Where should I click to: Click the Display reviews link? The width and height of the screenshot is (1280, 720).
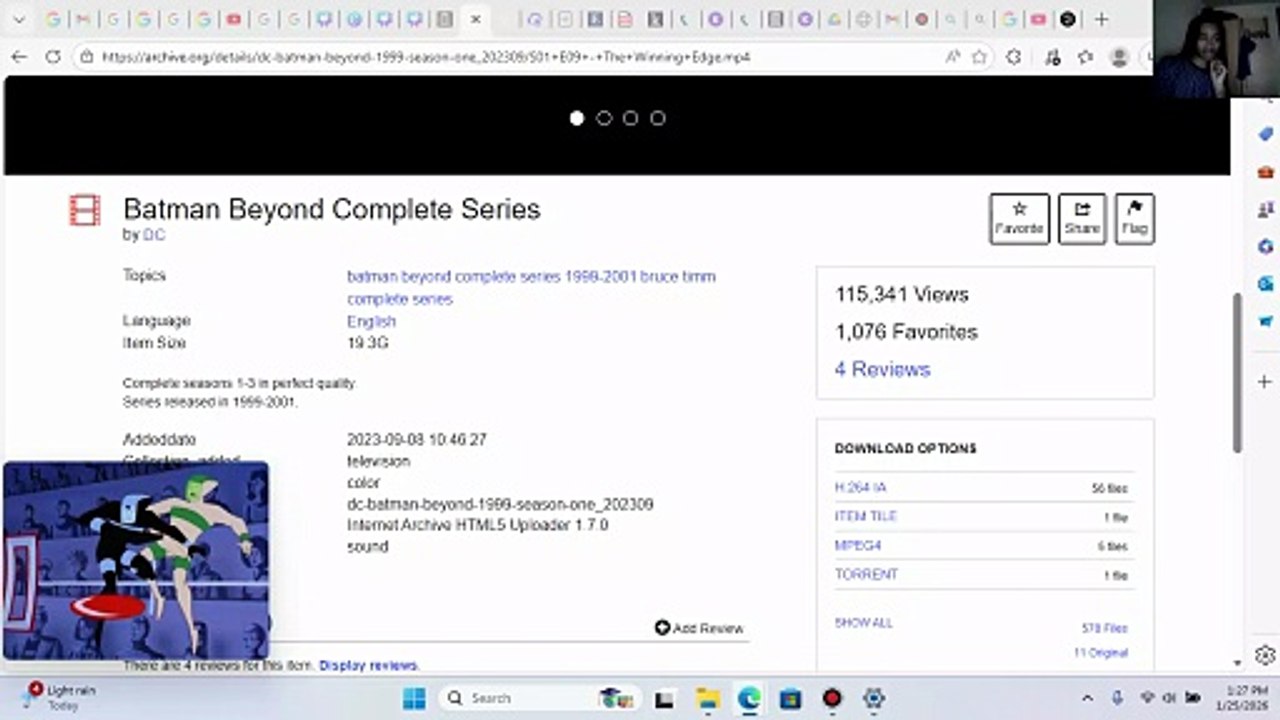coord(369,666)
